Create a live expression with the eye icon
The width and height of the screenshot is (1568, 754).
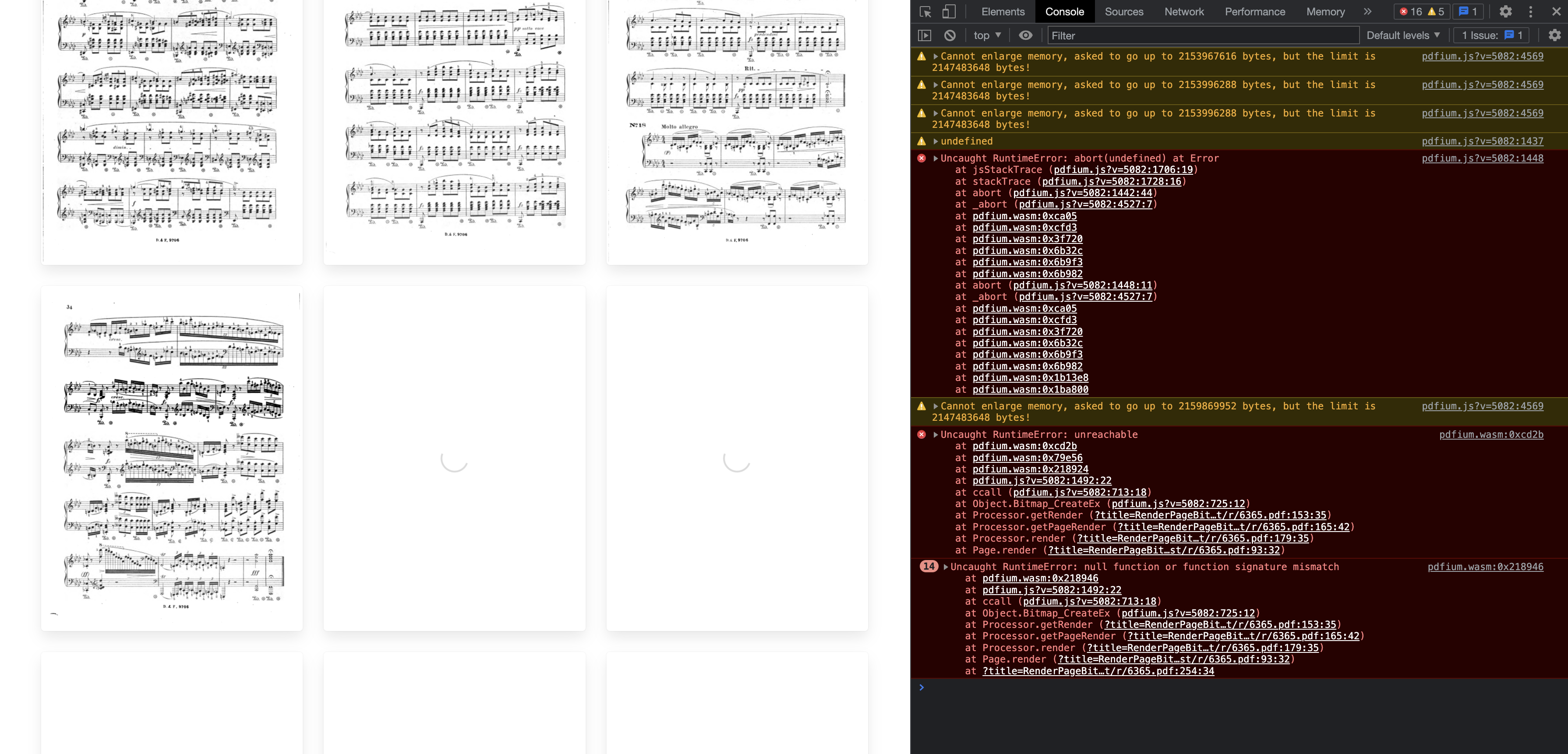1026,35
